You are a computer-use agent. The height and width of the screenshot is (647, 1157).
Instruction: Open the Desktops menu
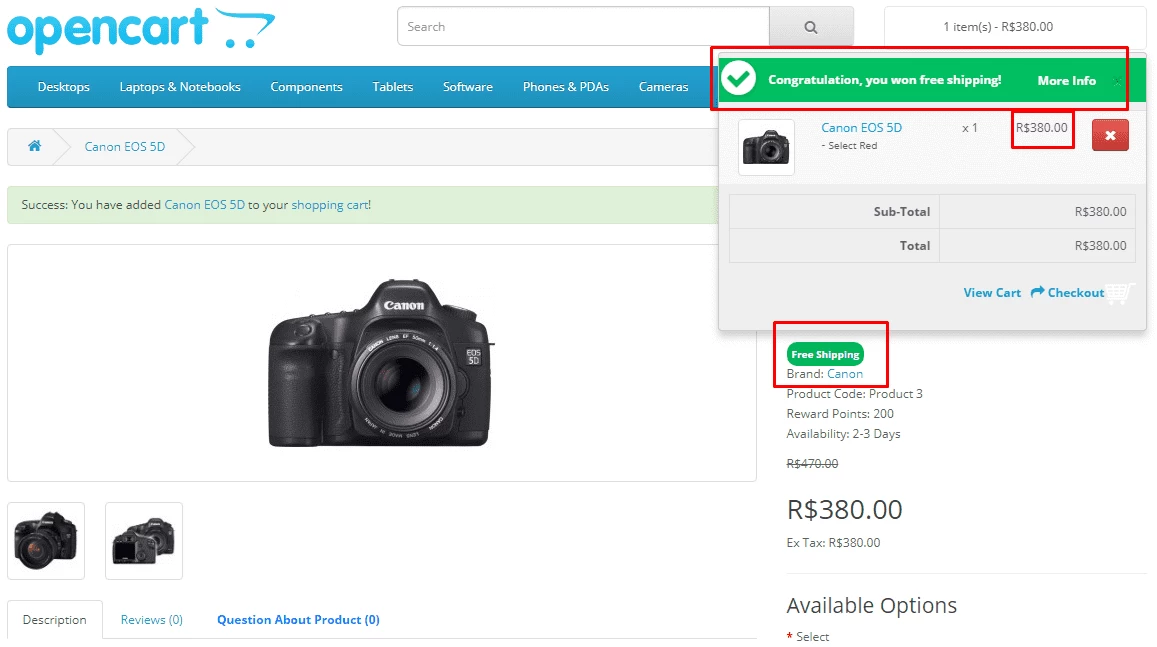coord(64,87)
